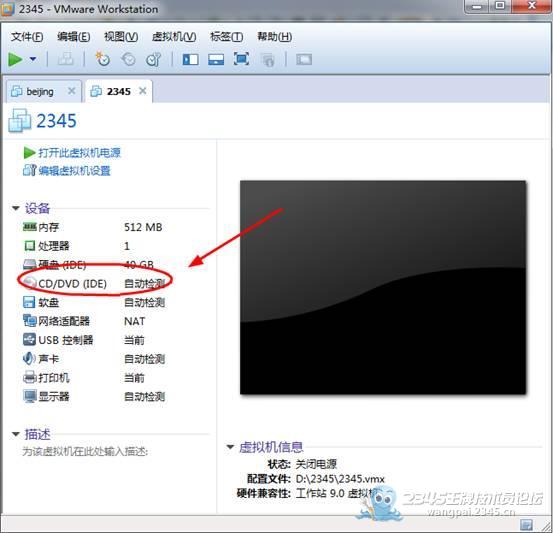
Task: Enter full screen mode icon
Action: [241, 59]
